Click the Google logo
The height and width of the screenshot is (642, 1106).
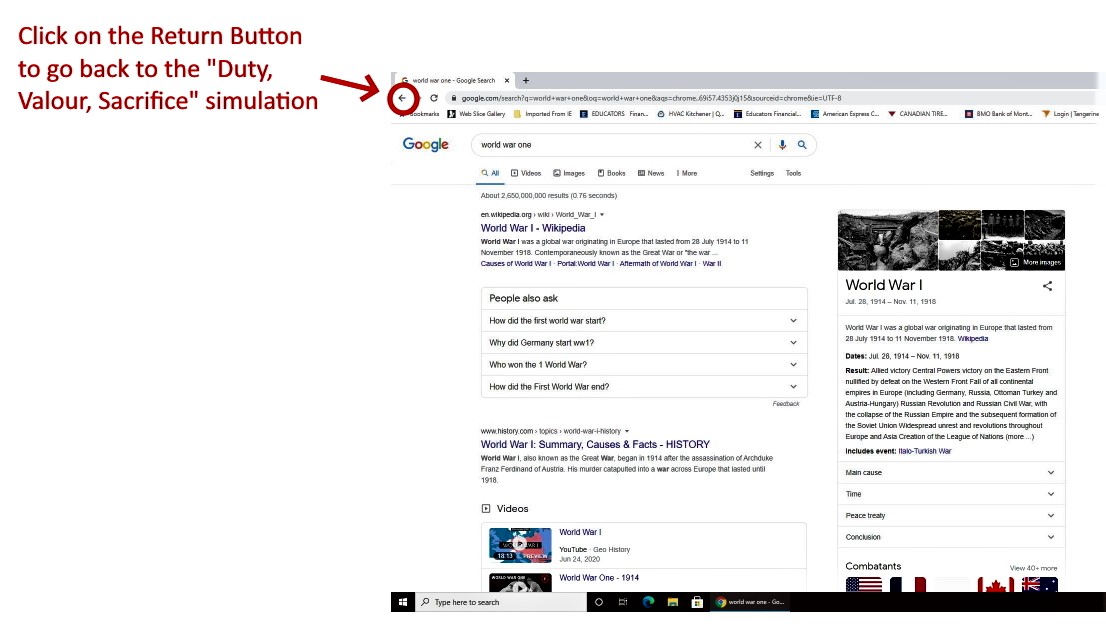425,145
